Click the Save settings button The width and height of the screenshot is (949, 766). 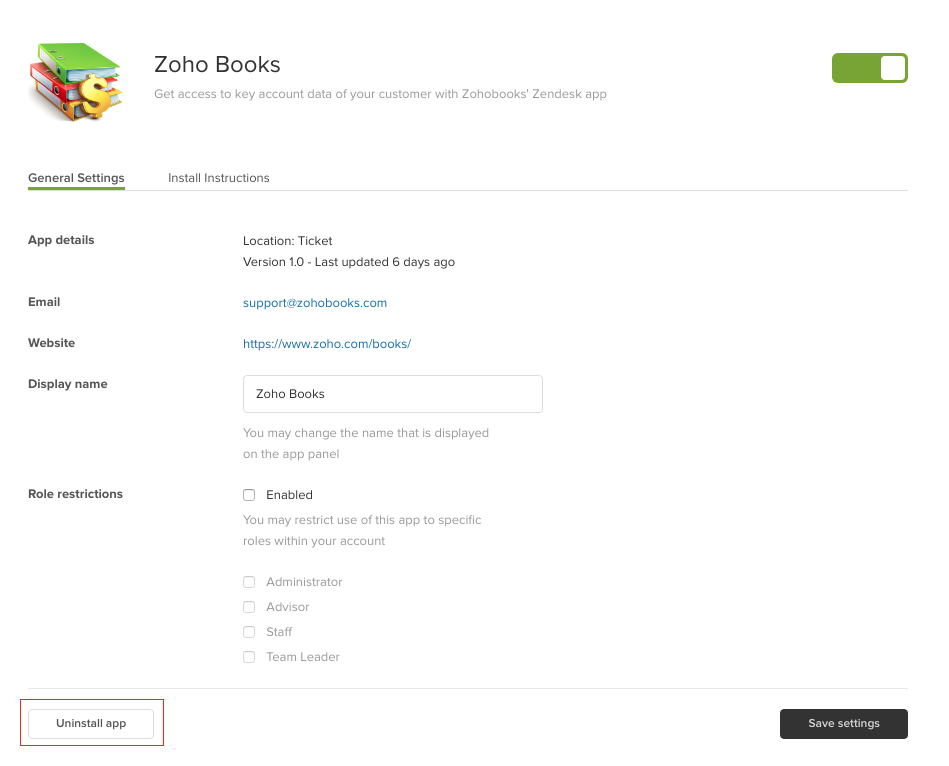pos(844,724)
